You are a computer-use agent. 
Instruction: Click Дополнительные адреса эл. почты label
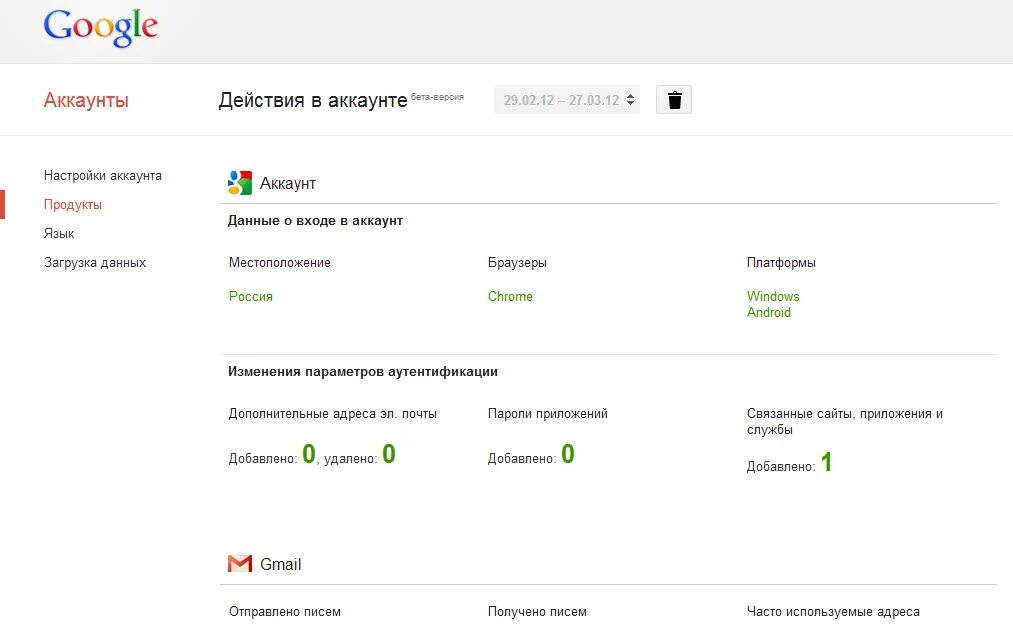(333, 414)
